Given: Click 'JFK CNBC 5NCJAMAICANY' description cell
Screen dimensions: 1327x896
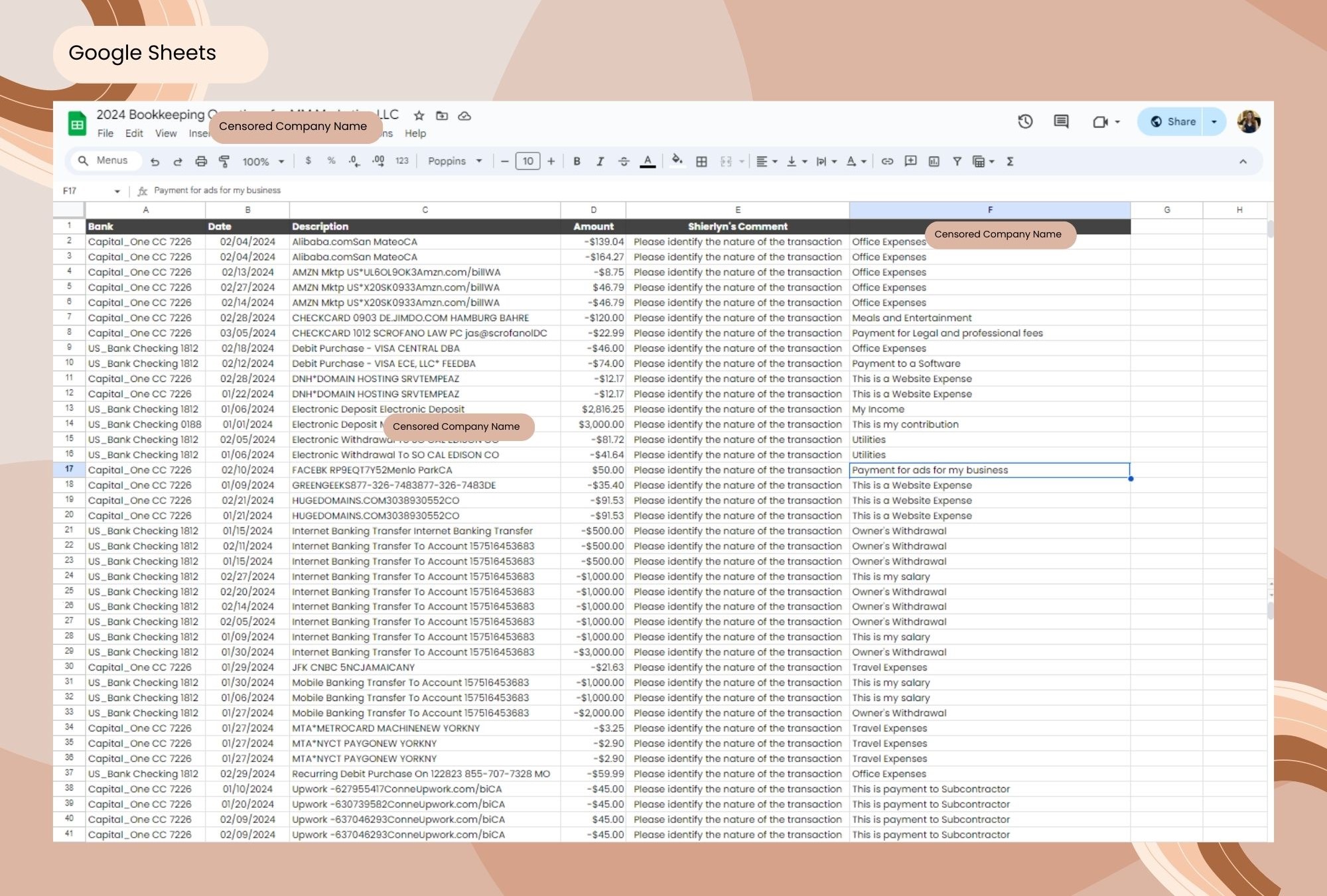Looking at the screenshot, I should point(425,667).
